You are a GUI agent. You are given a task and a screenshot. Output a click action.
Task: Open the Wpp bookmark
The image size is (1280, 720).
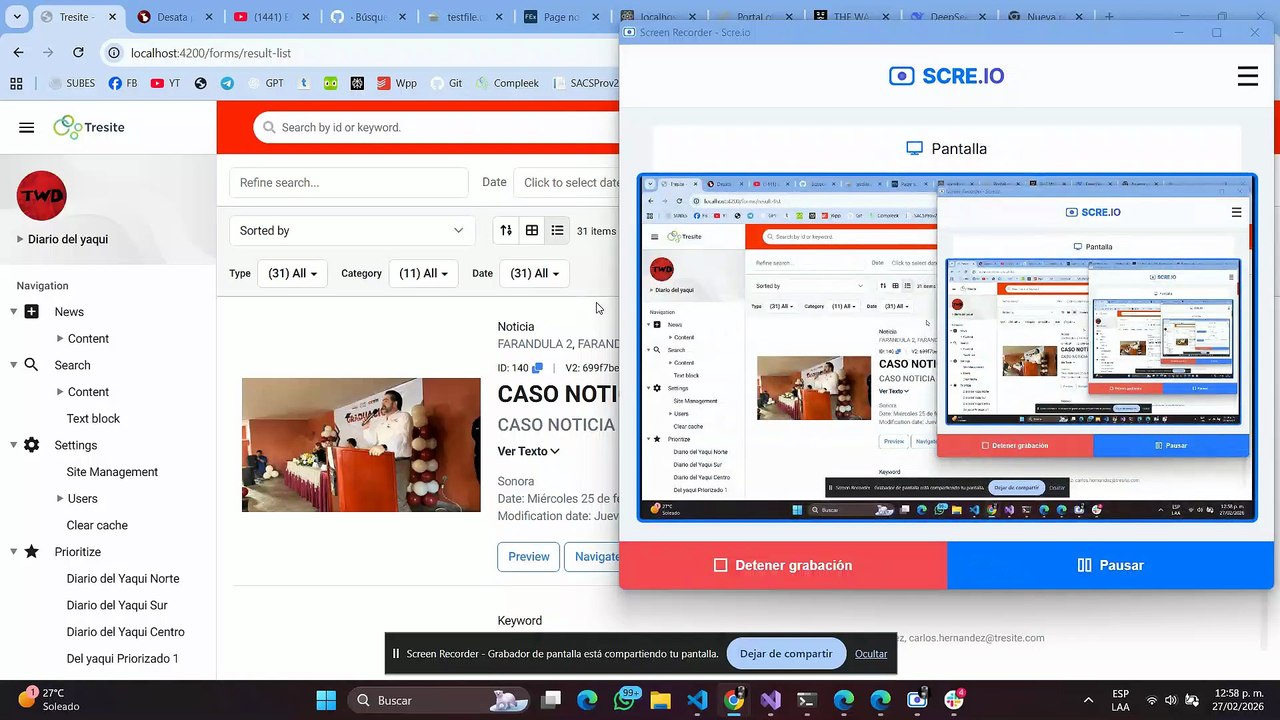pyautogui.click(x=397, y=83)
